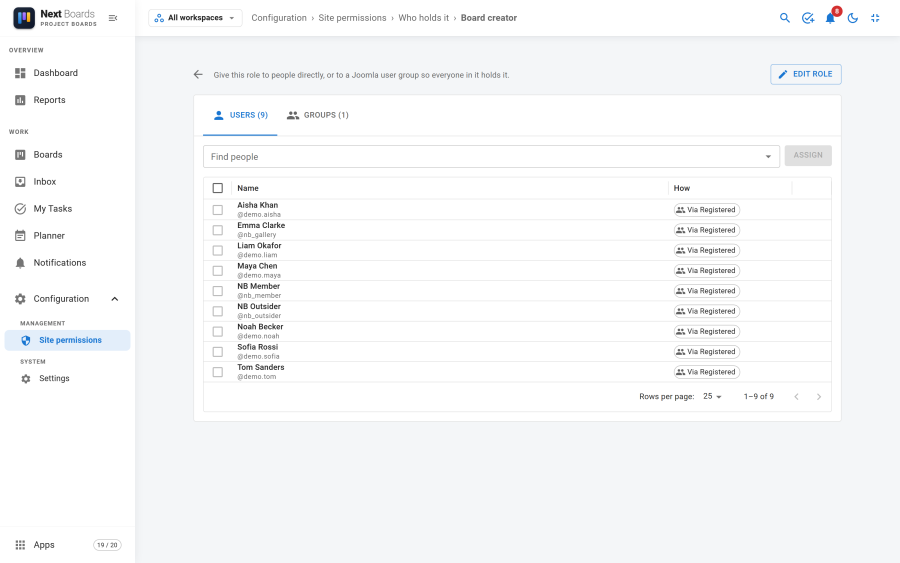Check the box for Noah Becker
900x563 pixels.
point(218,332)
